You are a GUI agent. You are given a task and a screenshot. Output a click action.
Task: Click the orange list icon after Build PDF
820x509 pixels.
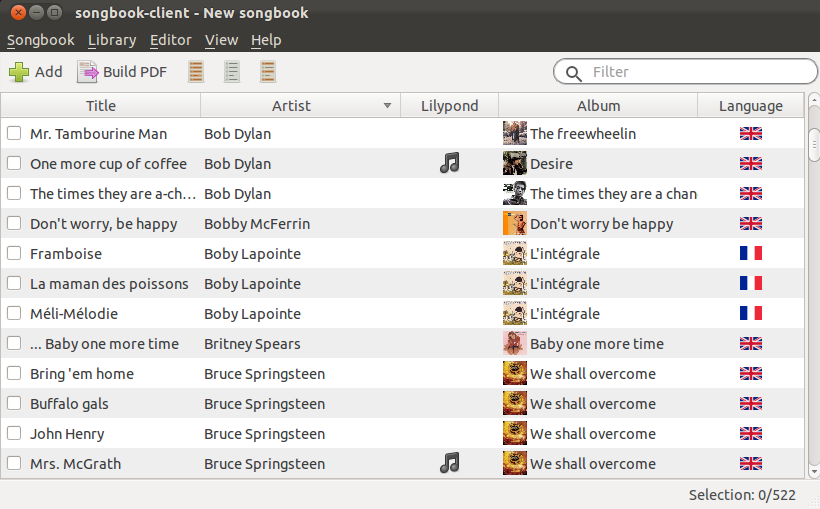click(x=196, y=72)
